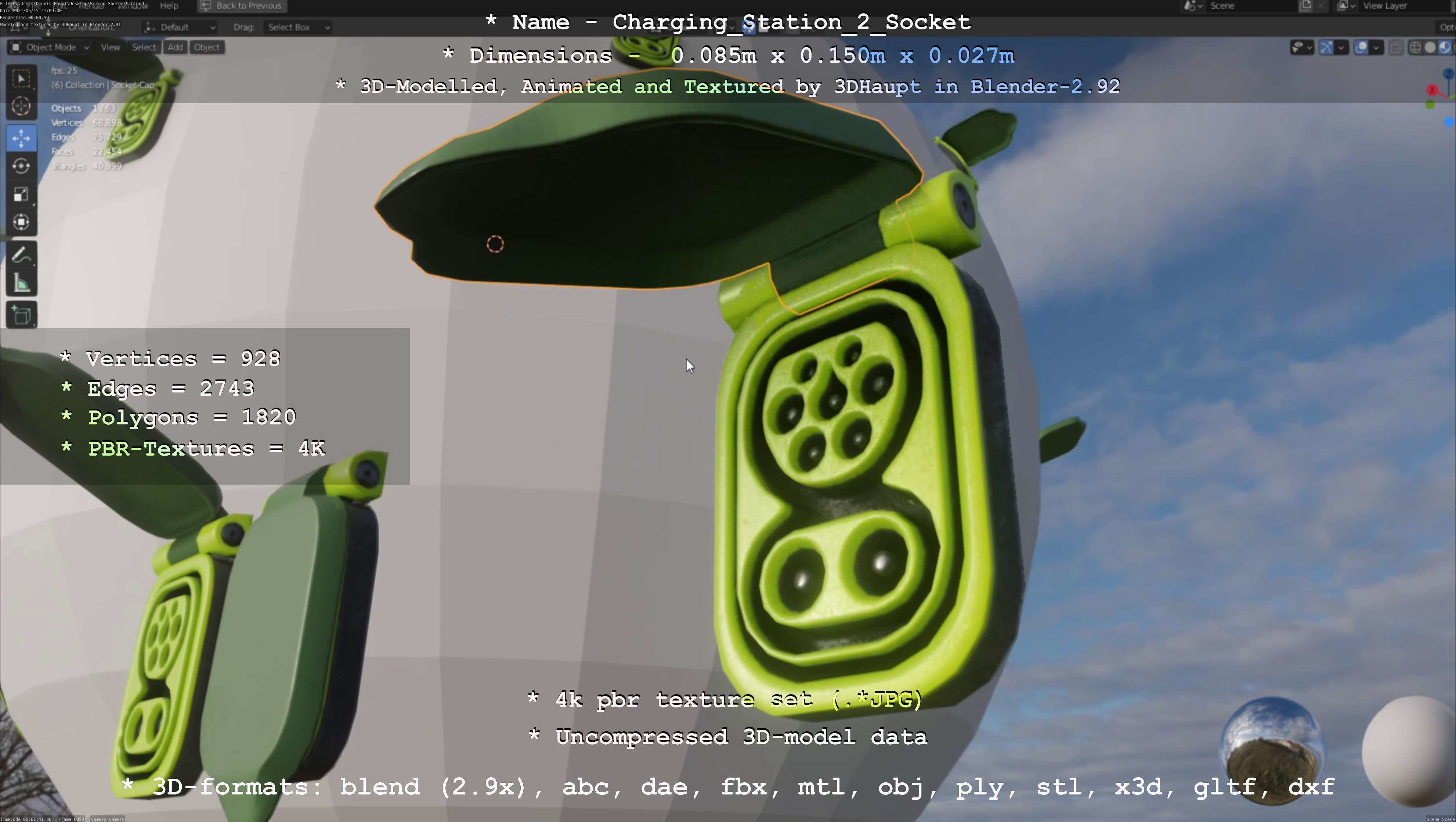Open the Add menu
The image size is (1456, 822).
pyautogui.click(x=175, y=47)
